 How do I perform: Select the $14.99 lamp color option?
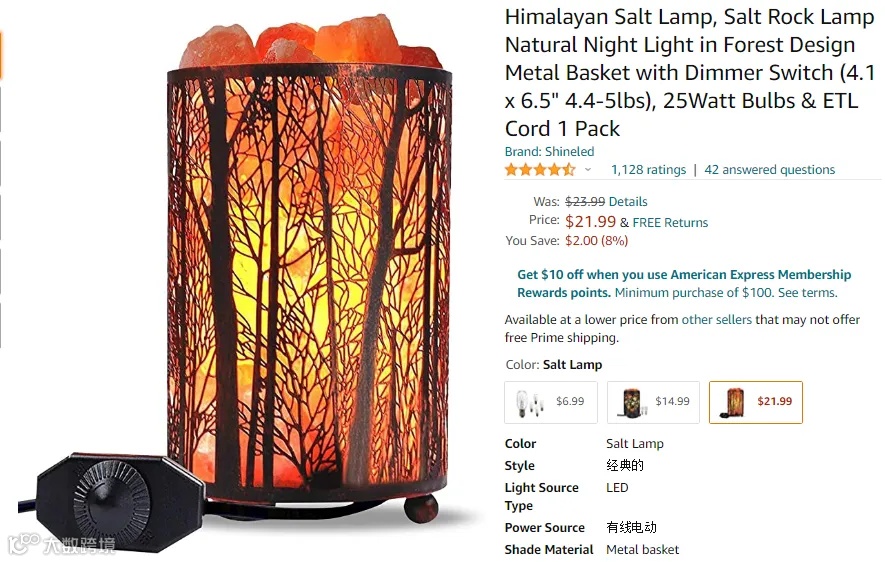pyautogui.click(x=653, y=402)
